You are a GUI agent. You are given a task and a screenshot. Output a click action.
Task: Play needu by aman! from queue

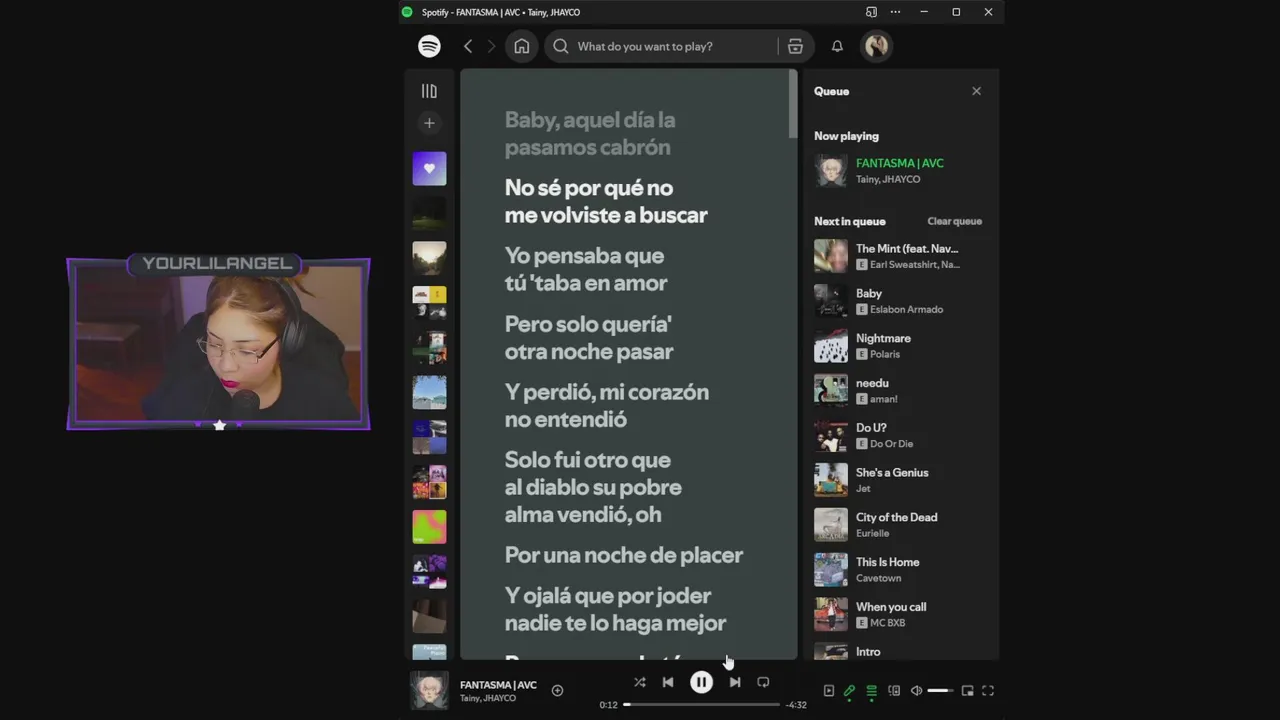pos(900,391)
